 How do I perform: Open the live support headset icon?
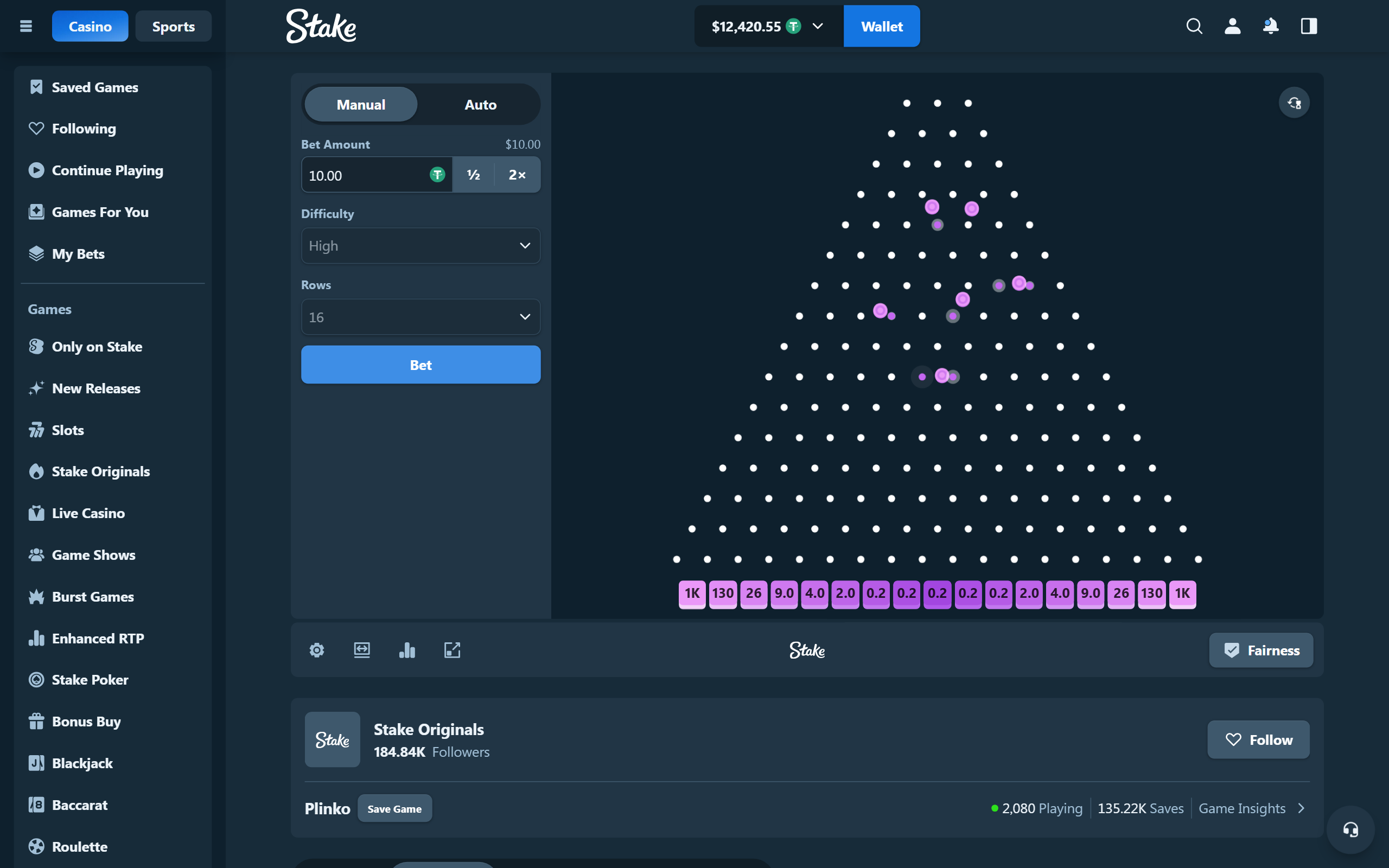point(1350,829)
